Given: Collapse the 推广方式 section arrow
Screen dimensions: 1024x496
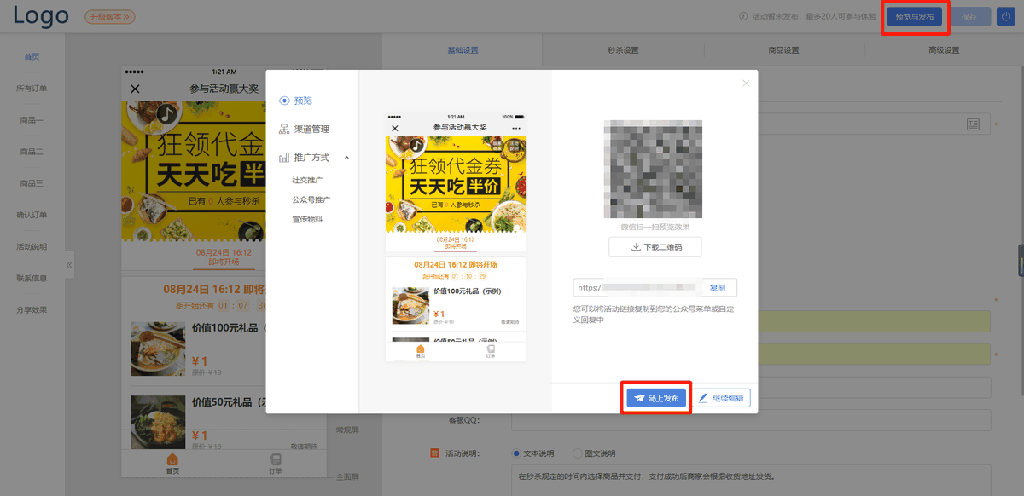Looking at the screenshot, I should pyautogui.click(x=347, y=157).
